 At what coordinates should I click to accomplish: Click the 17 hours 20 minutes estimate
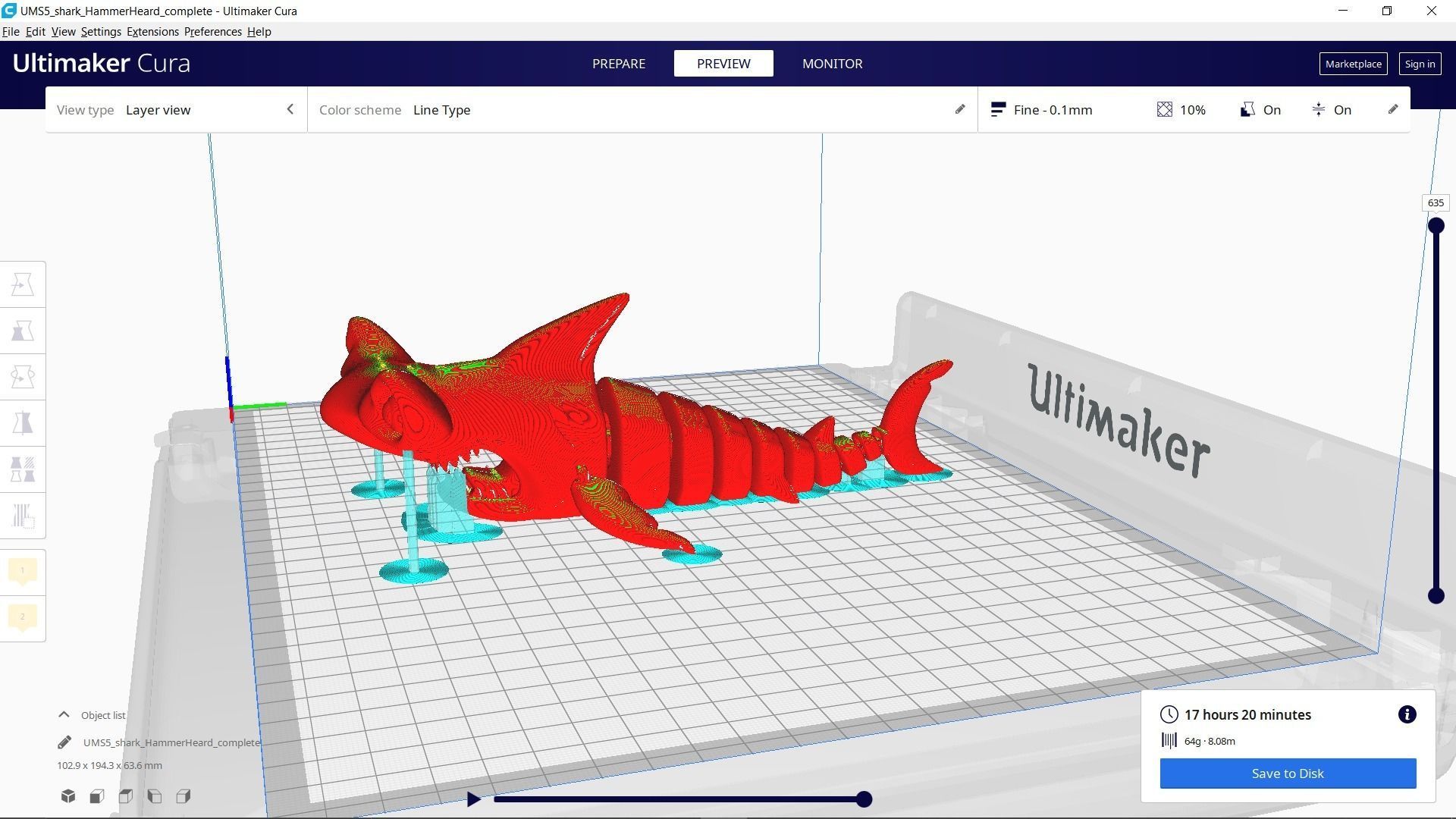pos(1247,714)
